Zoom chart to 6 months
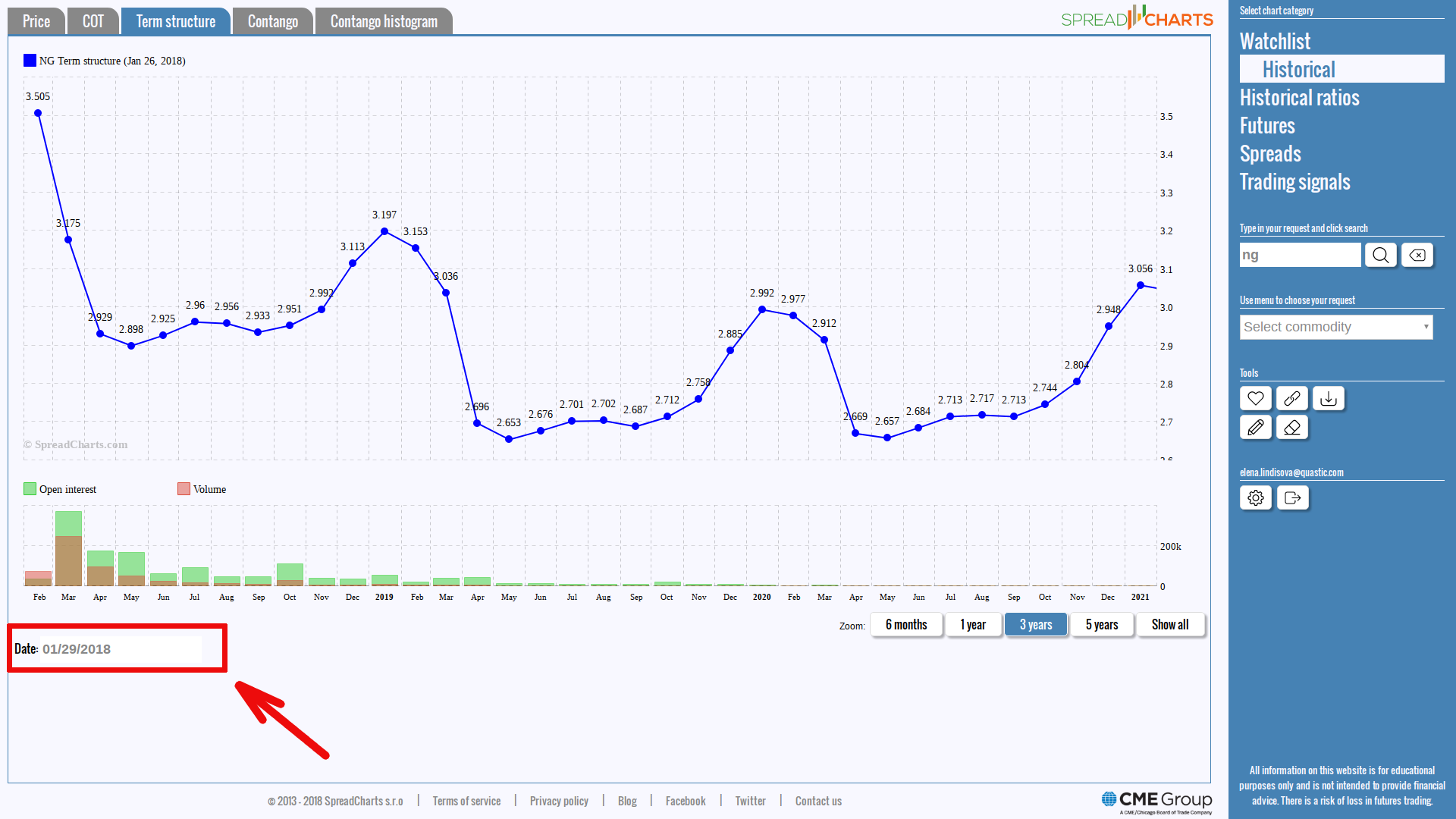This screenshot has height=819, width=1456. pyautogui.click(x=906, y=625)
